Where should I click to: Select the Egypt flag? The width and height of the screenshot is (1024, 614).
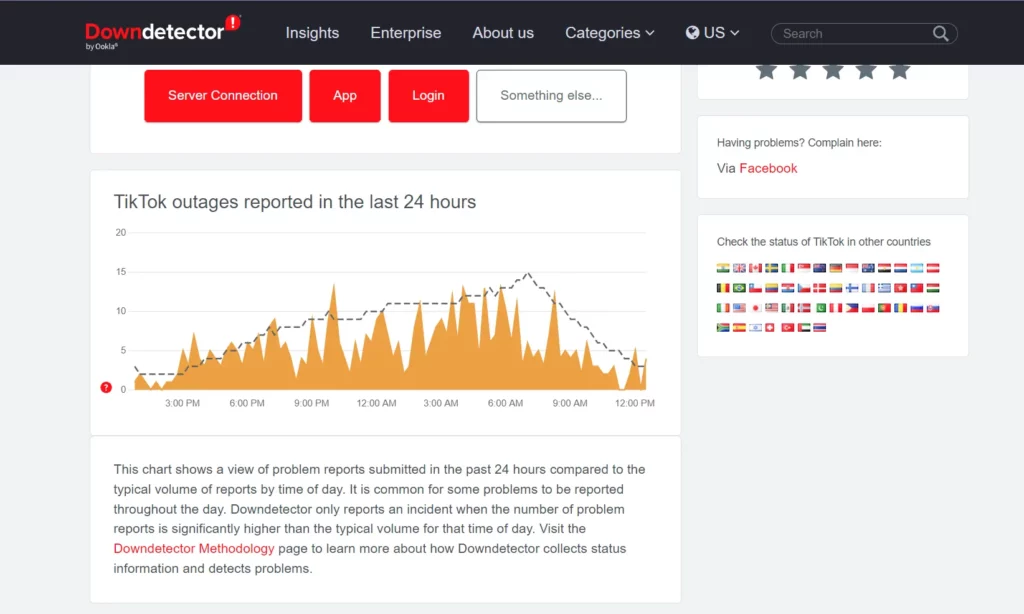(x=884, y=268)
